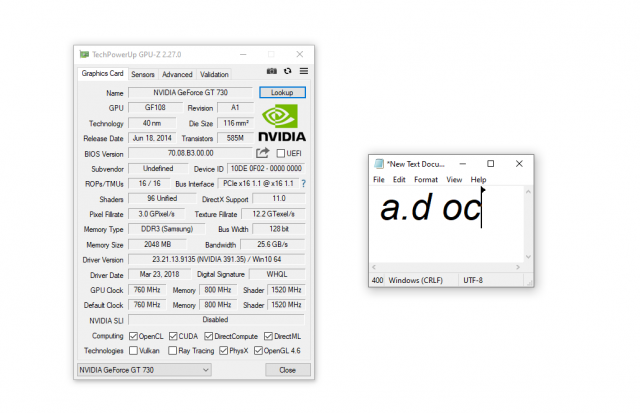Click the Bus Interface question mark
The image size is (640, 413).
pos(303,184)
